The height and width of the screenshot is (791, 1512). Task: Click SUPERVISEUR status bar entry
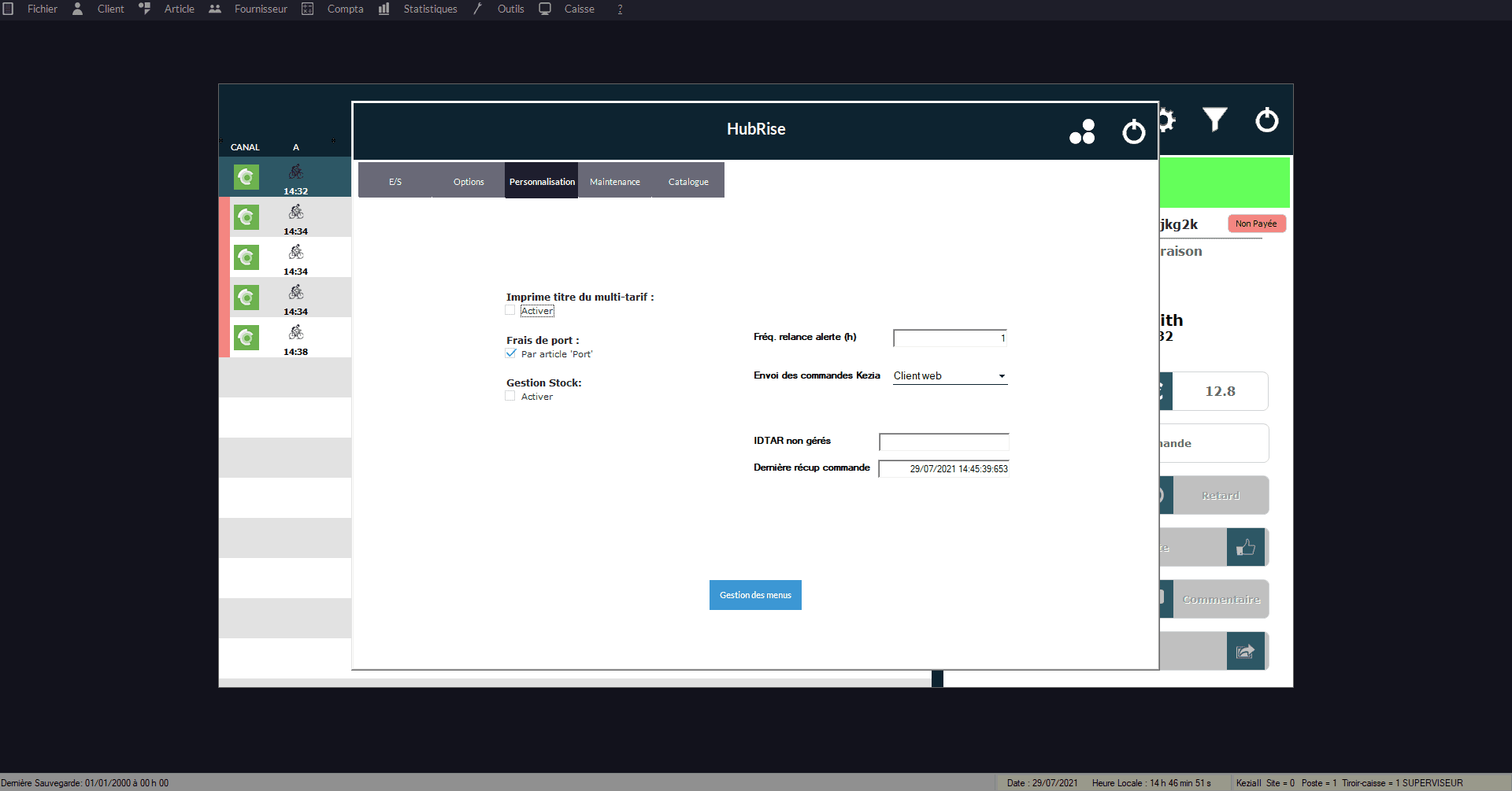coord(1432,783)
